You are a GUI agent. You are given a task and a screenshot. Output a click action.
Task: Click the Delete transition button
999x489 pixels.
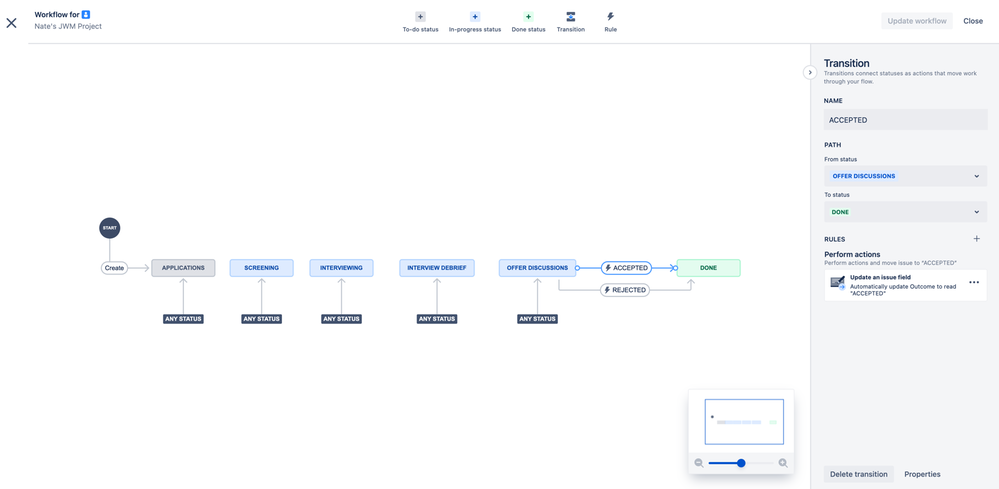pyautogui.click(x=858, y=474)
